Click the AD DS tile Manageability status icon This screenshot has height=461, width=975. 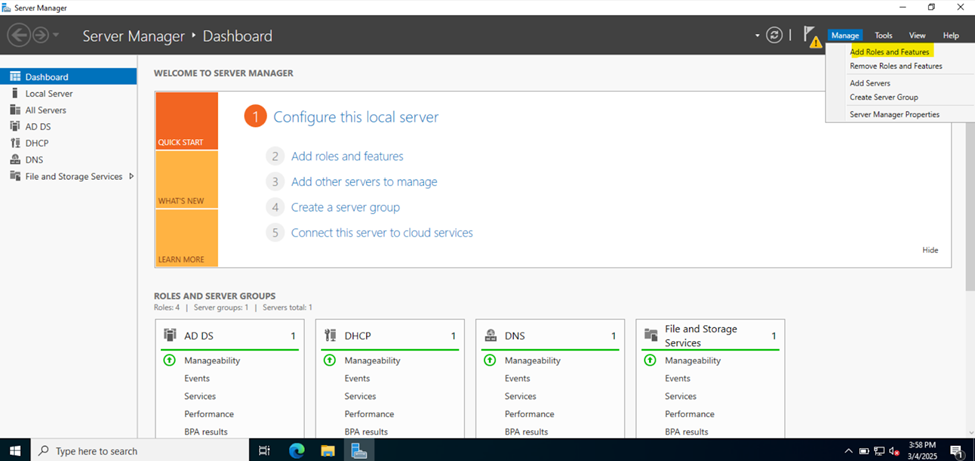(169, 360)
